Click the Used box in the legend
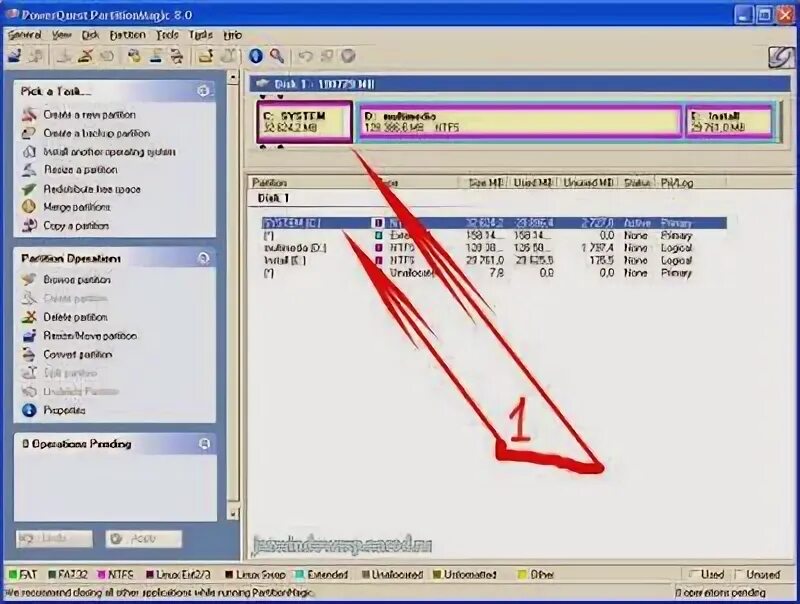 pos(693,574)
